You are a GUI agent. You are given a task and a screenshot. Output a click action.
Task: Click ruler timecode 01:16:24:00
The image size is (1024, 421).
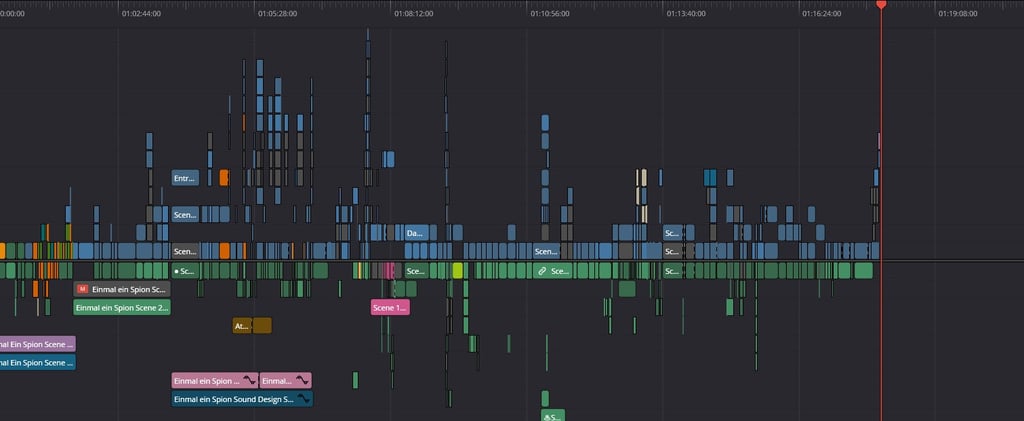pyautogui.click(x=822, y=14)
